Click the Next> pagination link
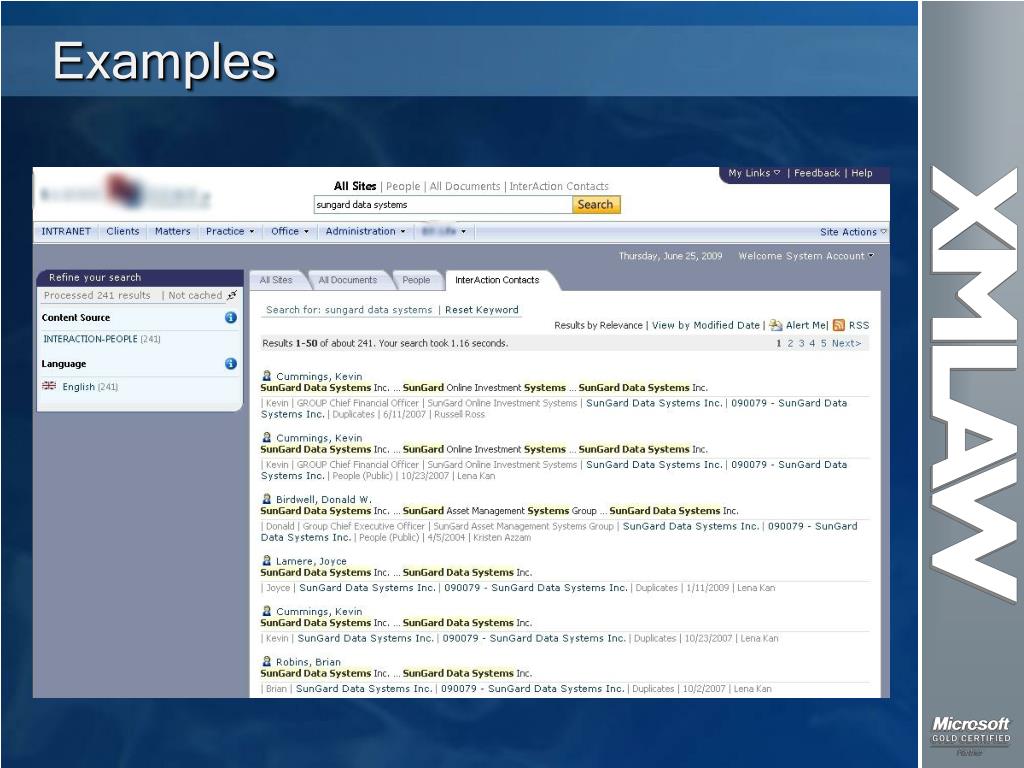The image size is (1024, 768). click(x=846, y=344)
